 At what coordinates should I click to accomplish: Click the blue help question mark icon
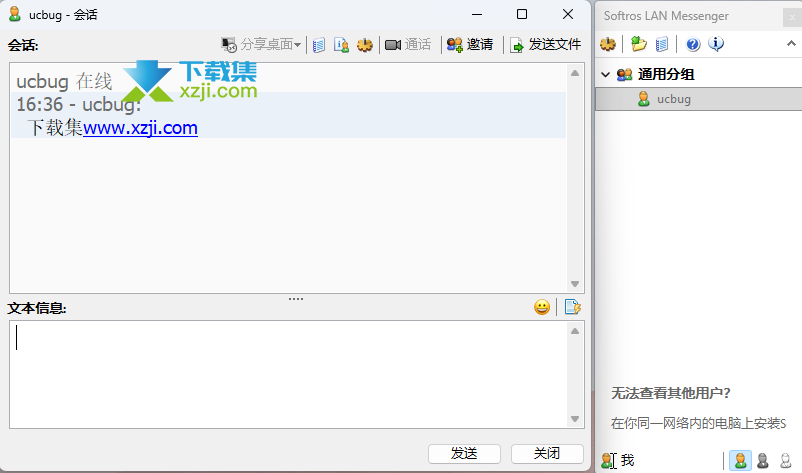pos(692,44)
